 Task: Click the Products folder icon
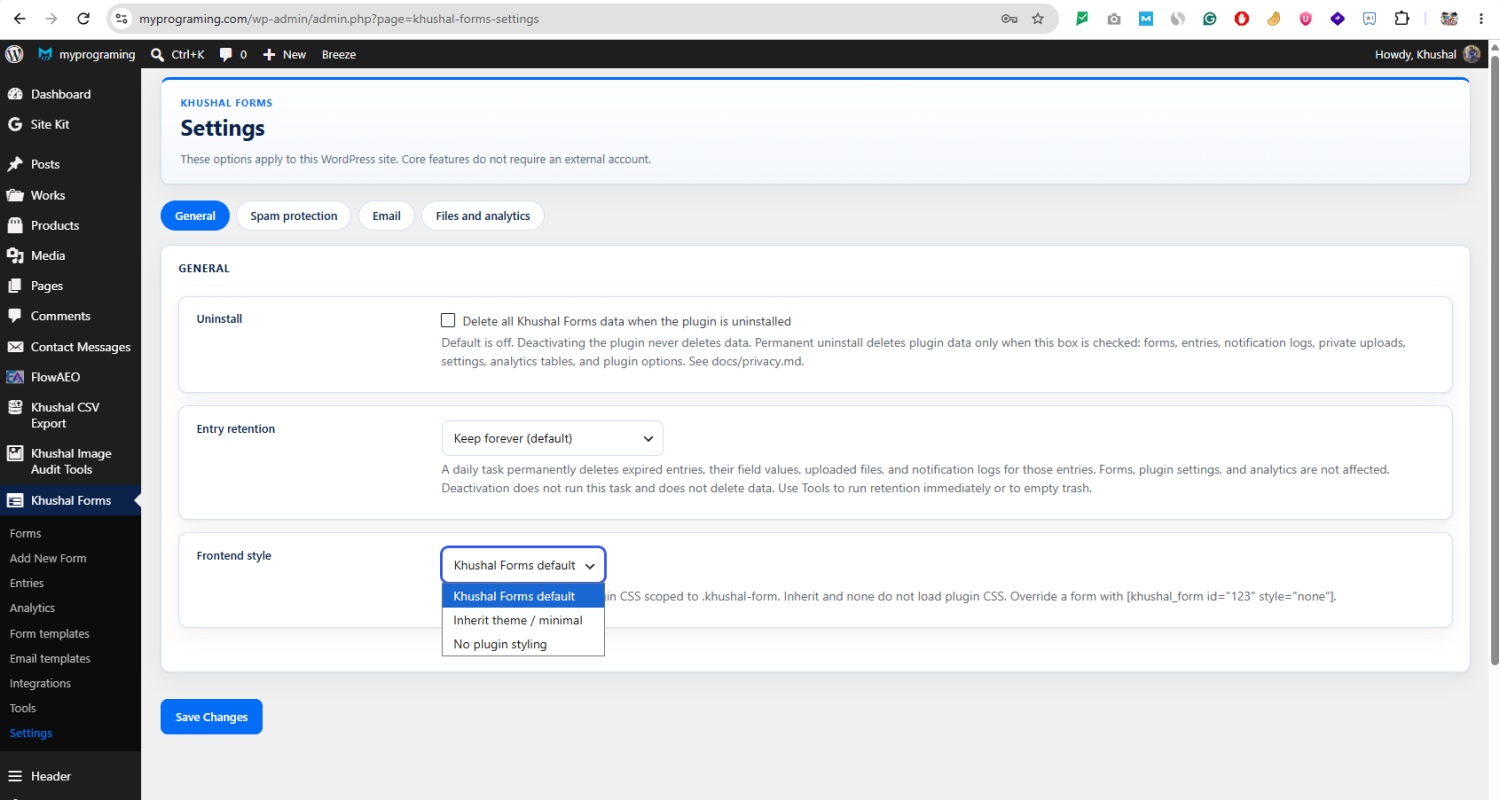pos(15,225)
